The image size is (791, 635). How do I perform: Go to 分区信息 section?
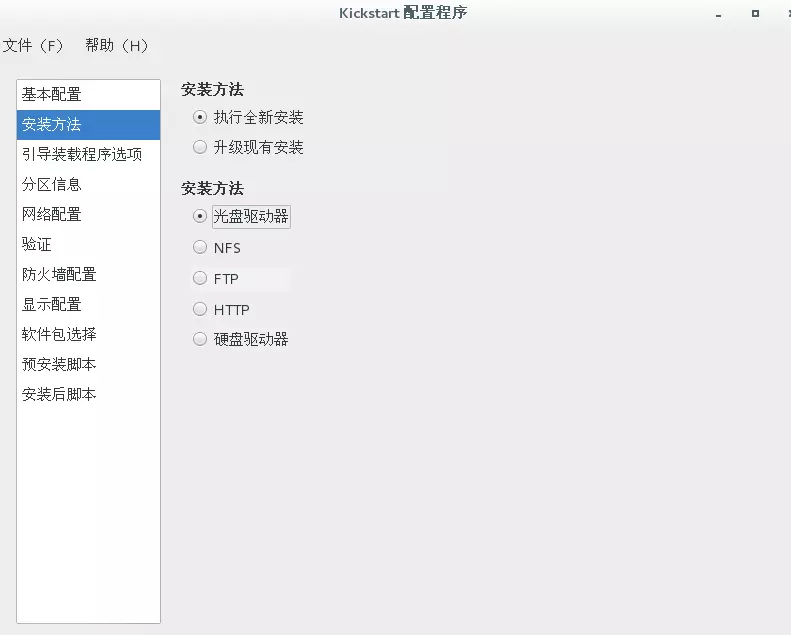tap(88, 184)
